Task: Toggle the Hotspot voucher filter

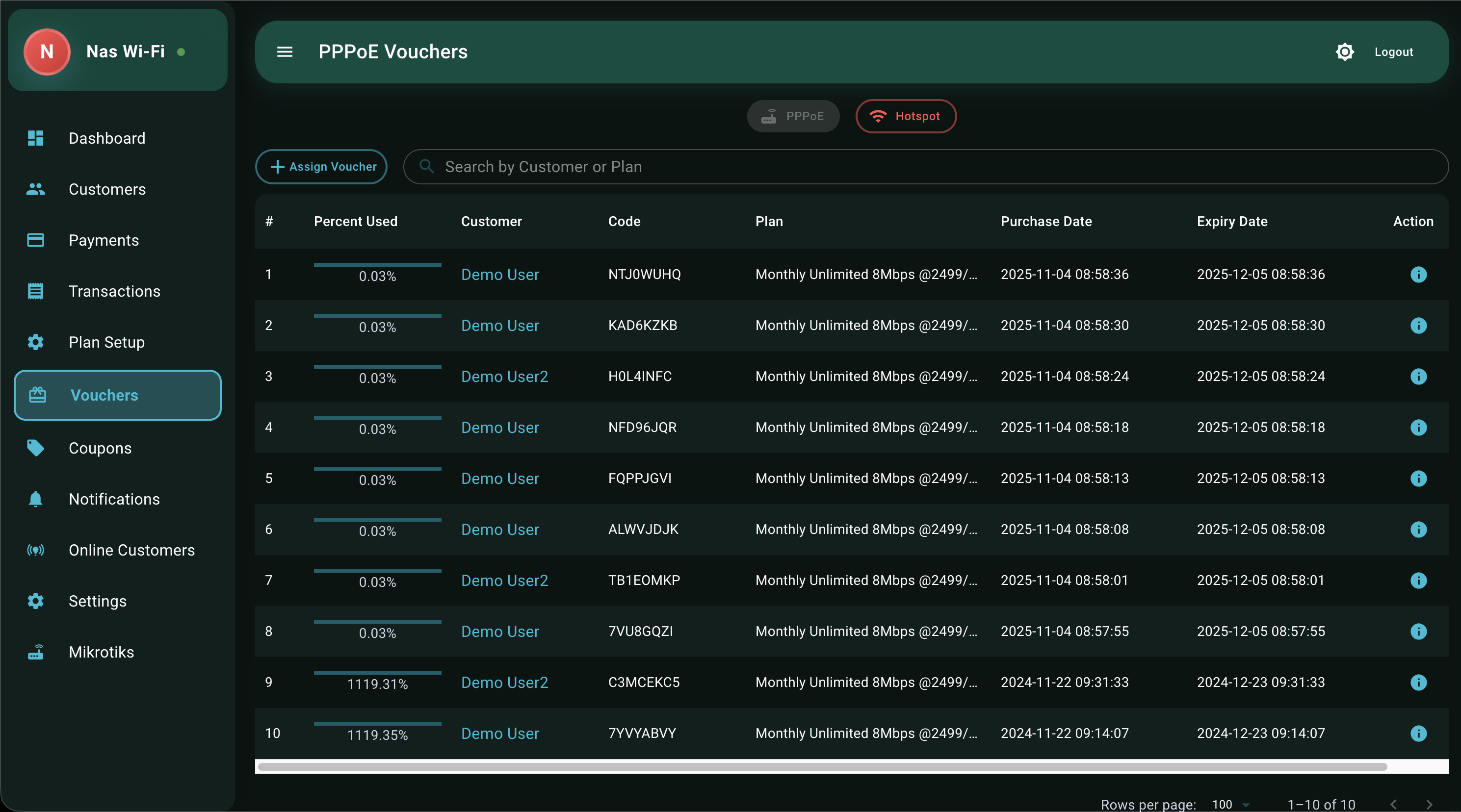Action: tap(905, 116)
